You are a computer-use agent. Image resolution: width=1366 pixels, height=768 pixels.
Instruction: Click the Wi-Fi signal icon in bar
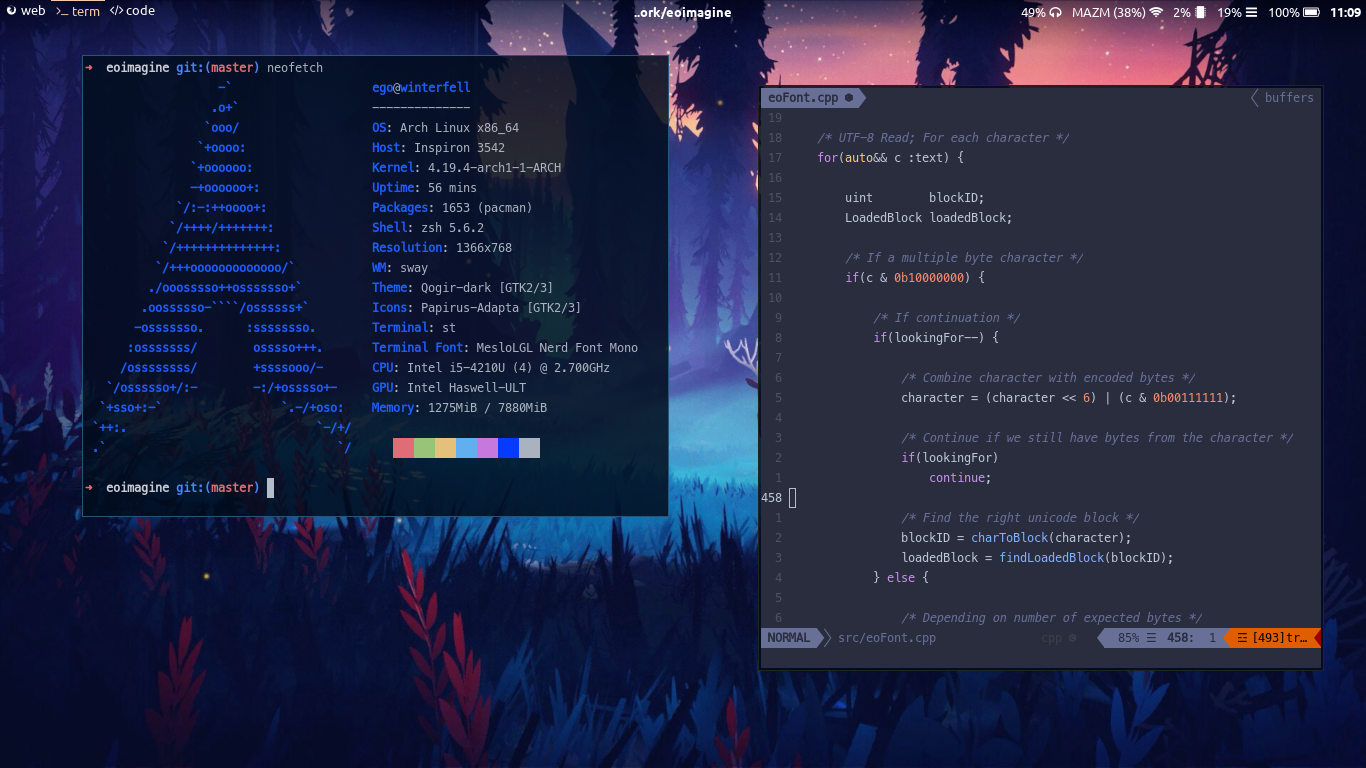click(x=1156, y=12)
